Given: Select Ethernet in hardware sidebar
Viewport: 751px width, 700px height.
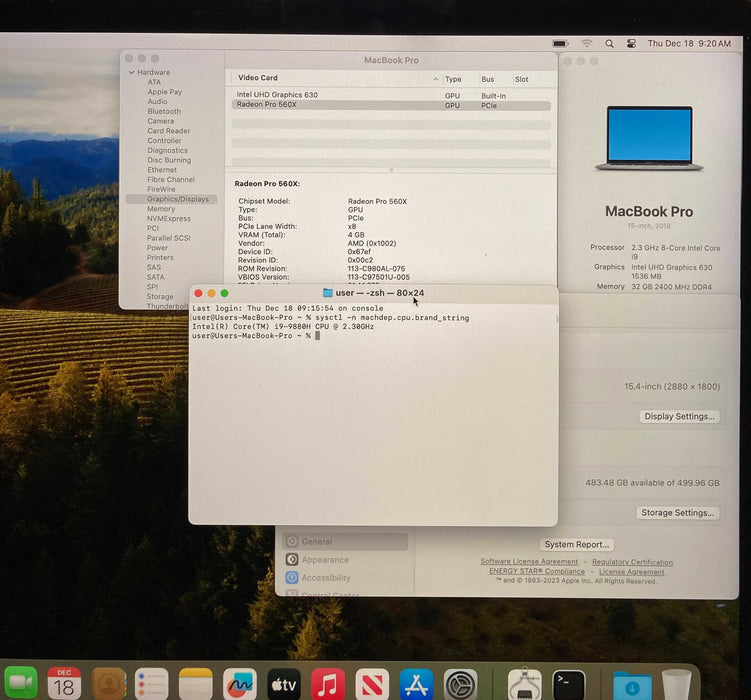Looking at the screenshot, I should click(x=162, y=170).
